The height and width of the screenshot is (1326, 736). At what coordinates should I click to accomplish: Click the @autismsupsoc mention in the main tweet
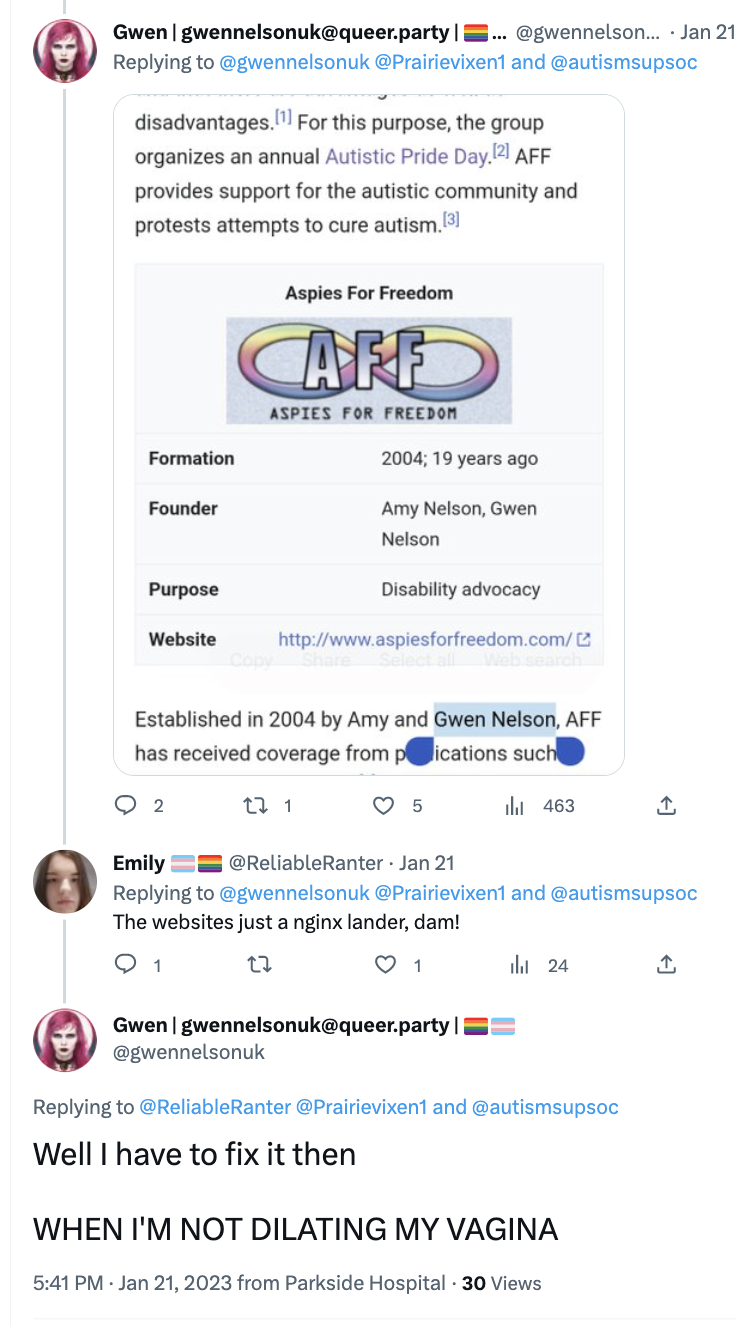[x=545, y=1107]
